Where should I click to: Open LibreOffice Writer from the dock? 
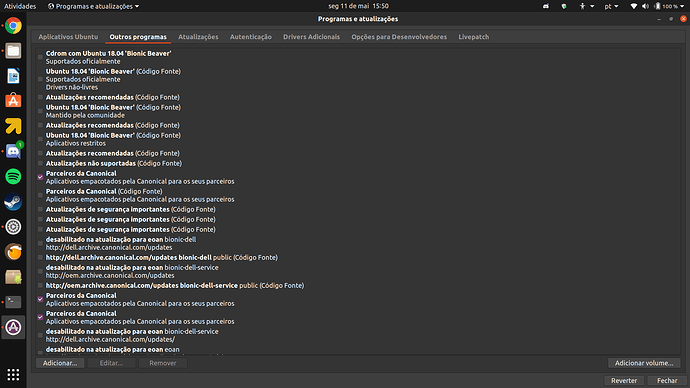[13, 76]
